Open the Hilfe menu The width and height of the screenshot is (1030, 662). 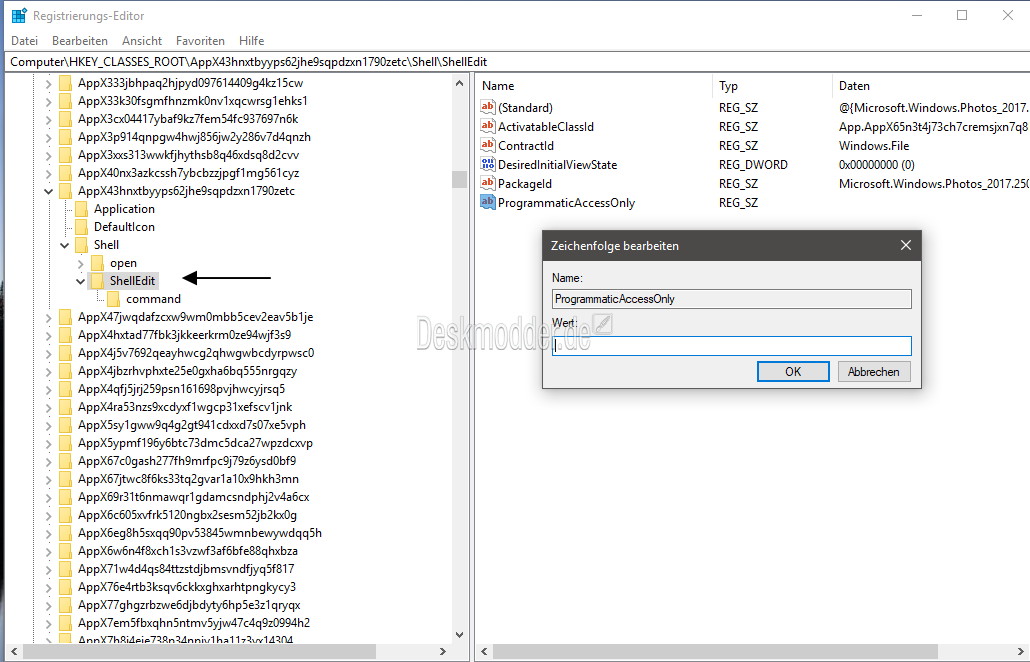tap(252, 41)
